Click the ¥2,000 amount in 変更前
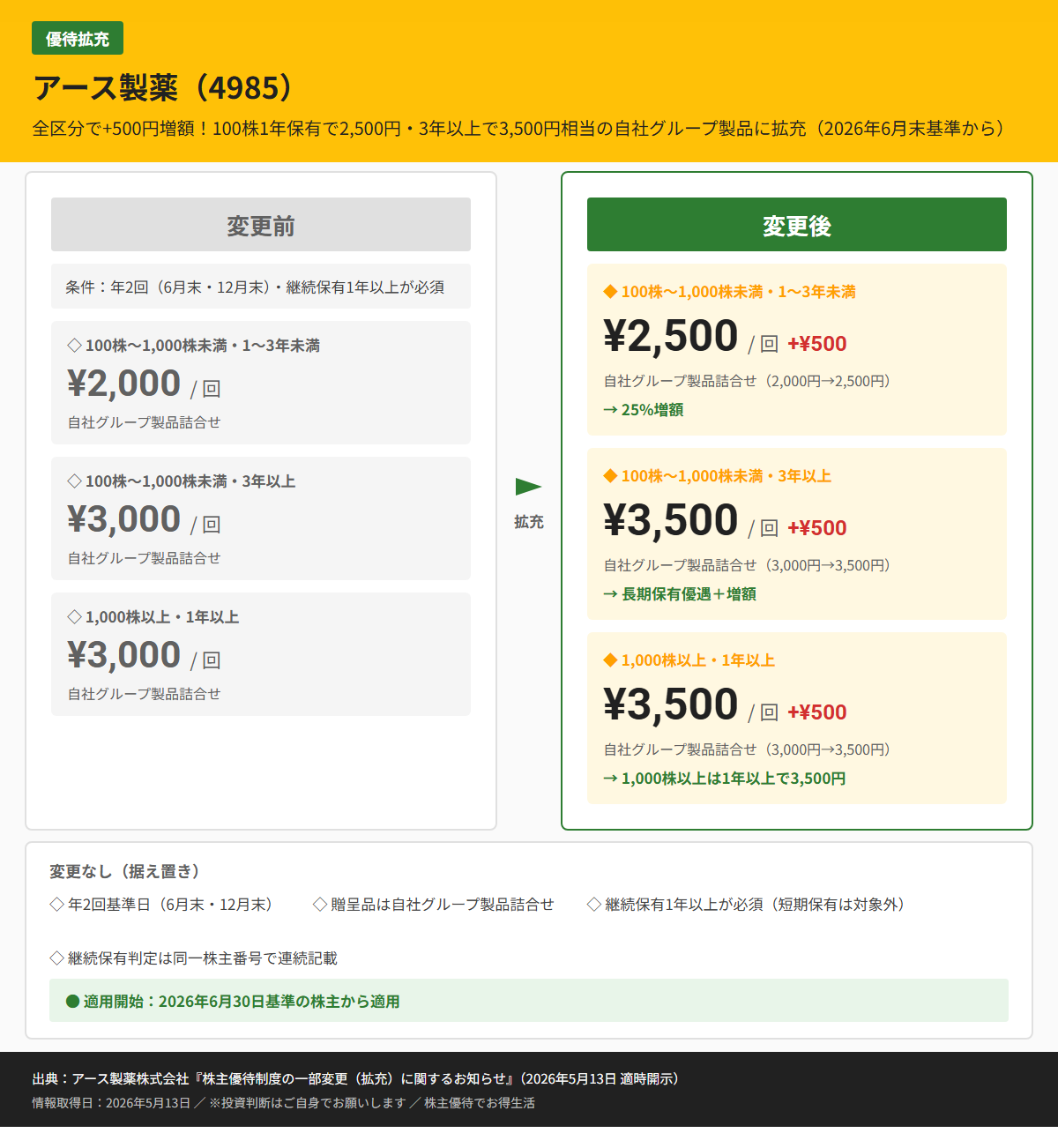The height and width of the screenshot is (1148, 1058). click(124, 384)
